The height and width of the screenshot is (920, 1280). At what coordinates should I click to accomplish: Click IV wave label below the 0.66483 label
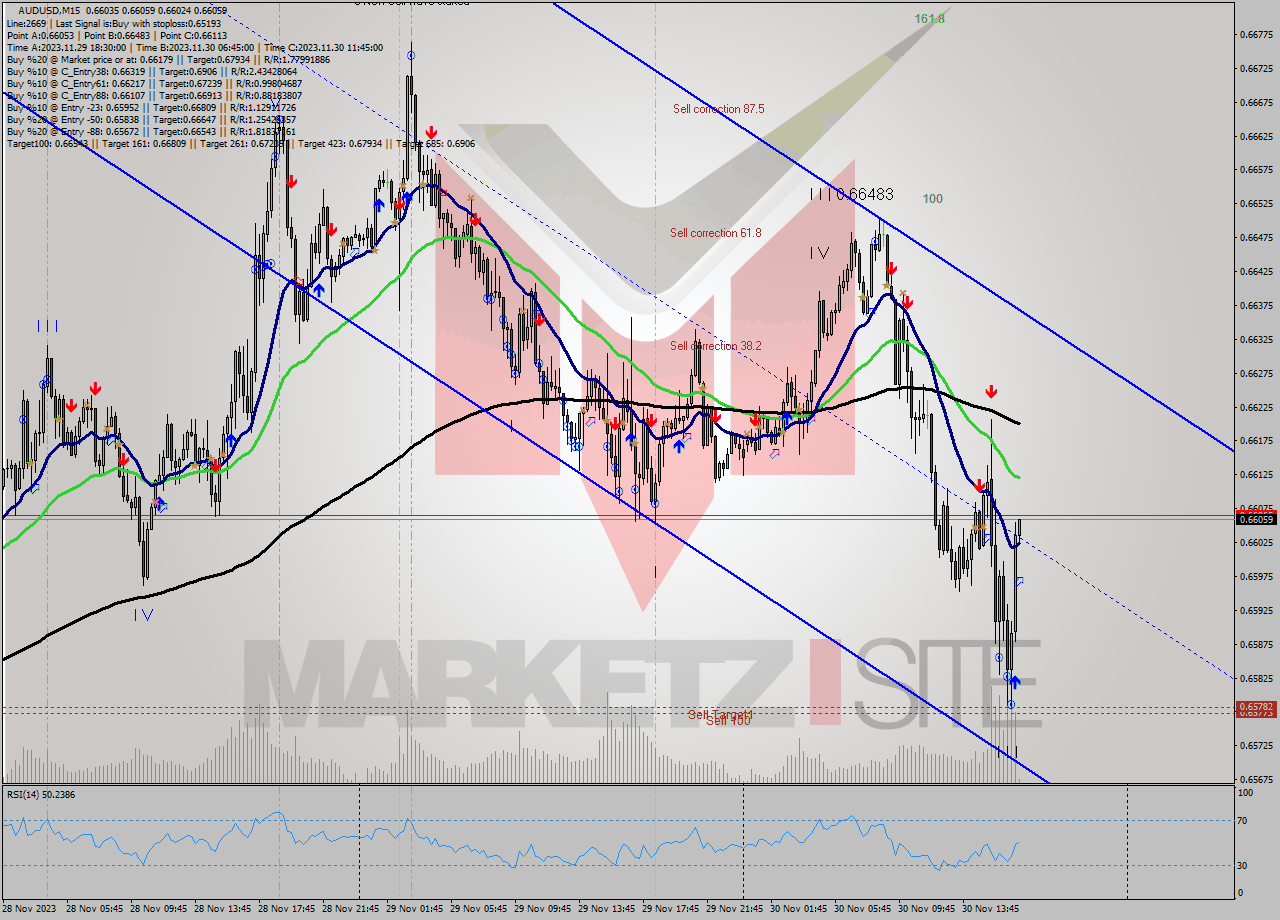tap(819, 254)
